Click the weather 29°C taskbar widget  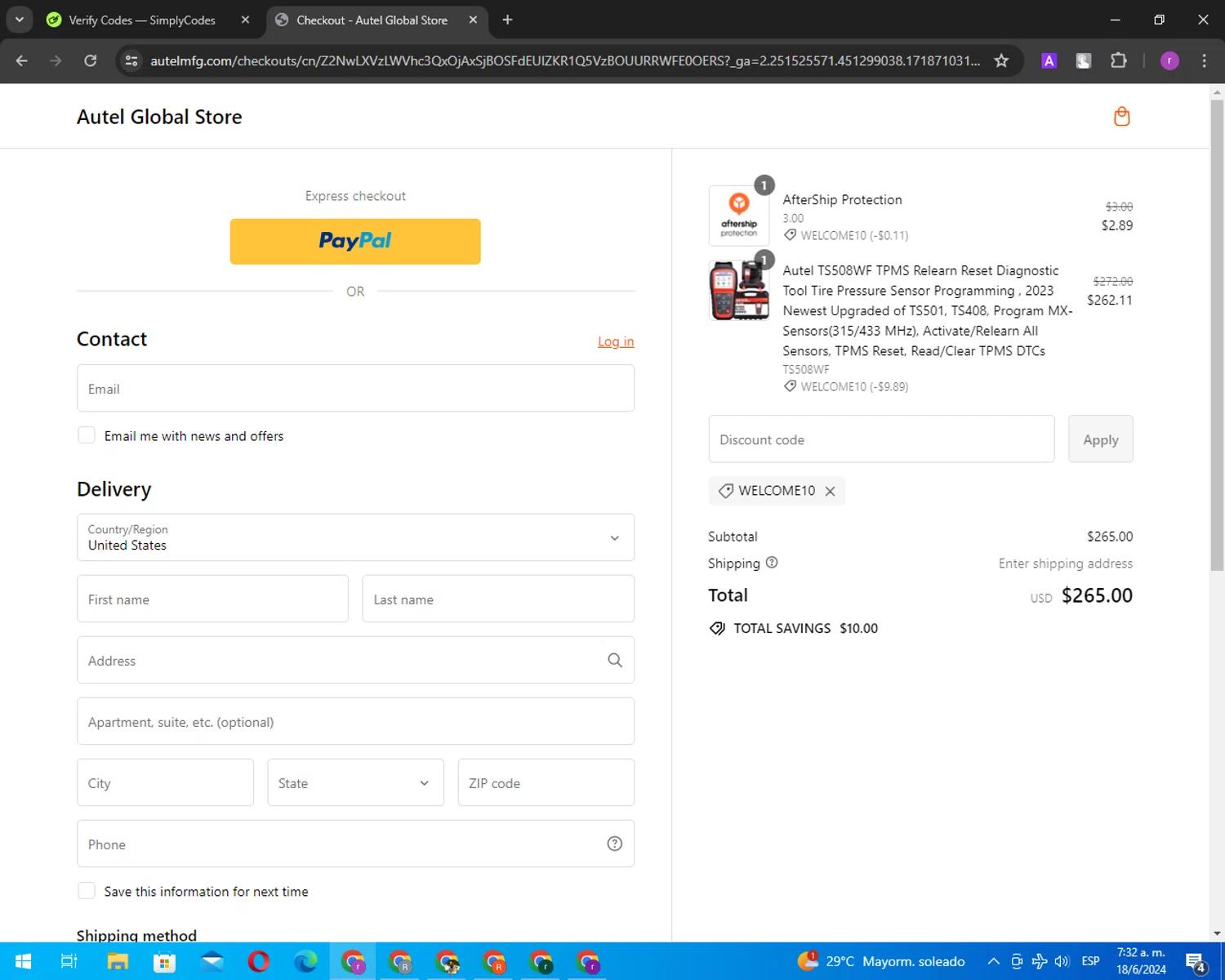882,961
